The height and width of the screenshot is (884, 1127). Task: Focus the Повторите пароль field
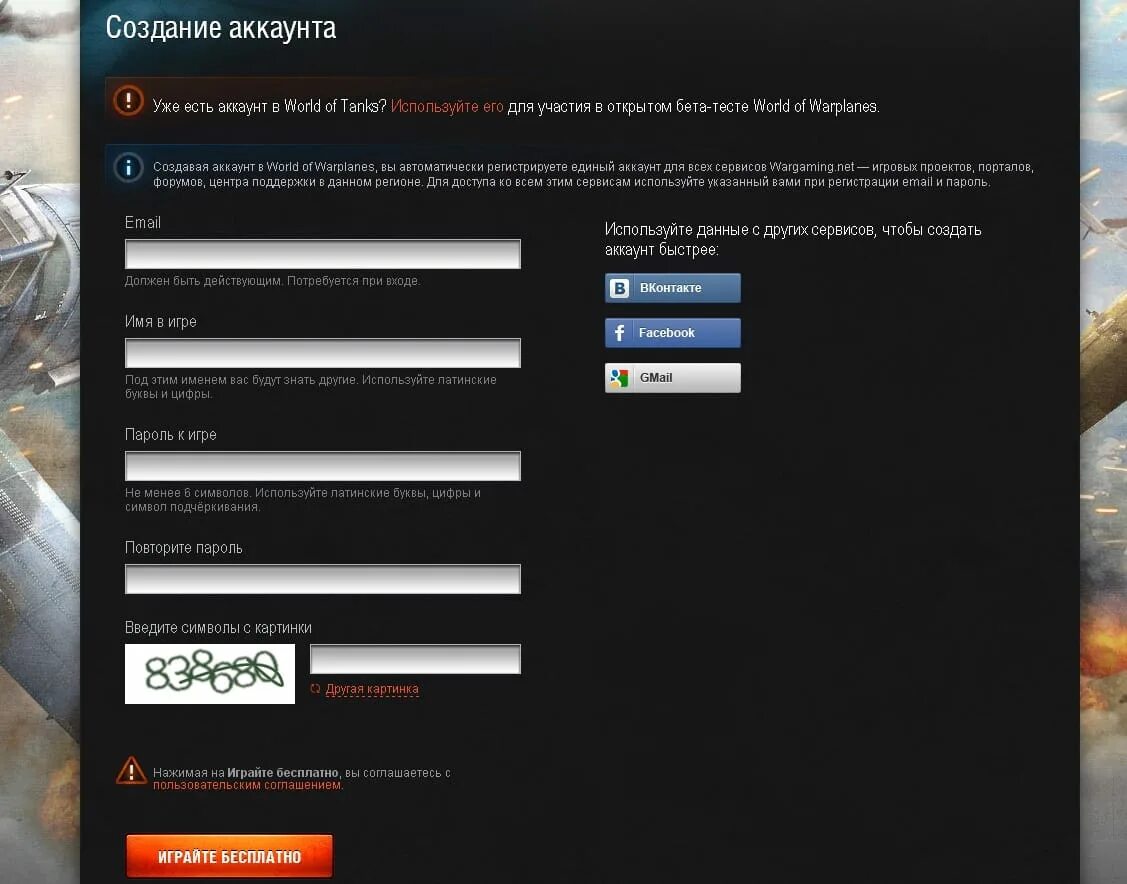pyautogui.click(x=323, y=579)
